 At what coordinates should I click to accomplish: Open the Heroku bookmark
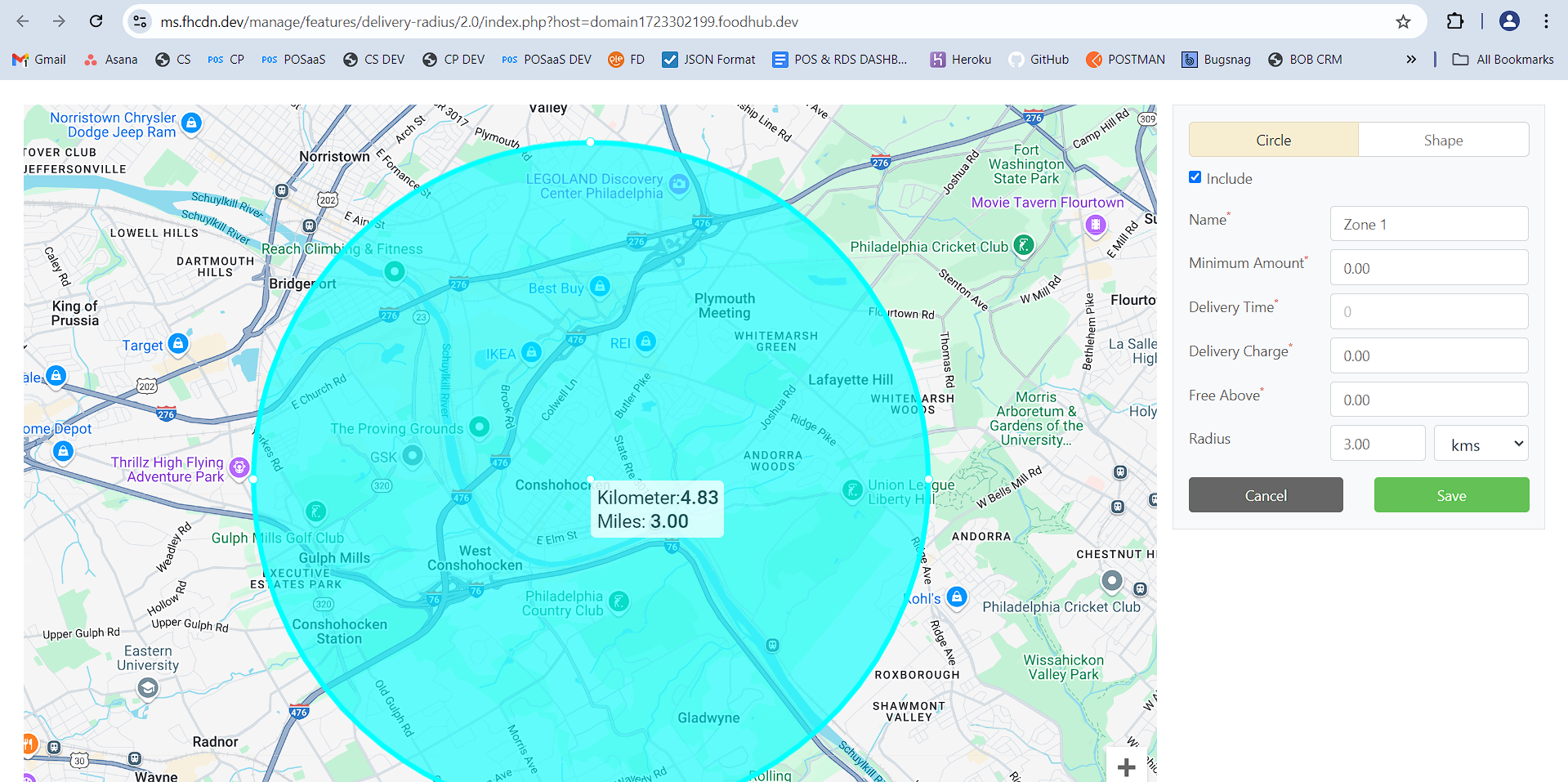[961, 60]
